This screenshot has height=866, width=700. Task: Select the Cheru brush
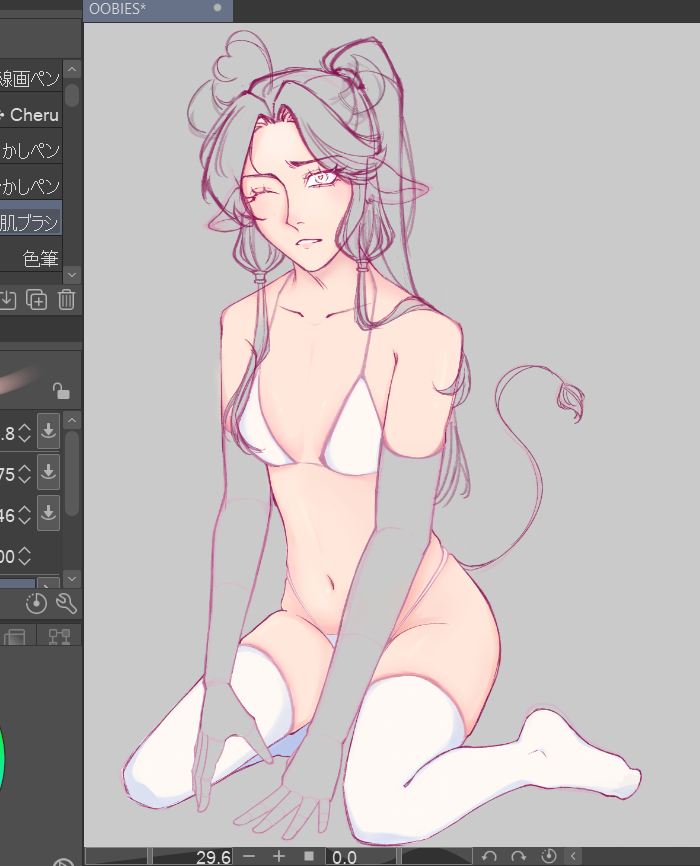tap(30, 114)
